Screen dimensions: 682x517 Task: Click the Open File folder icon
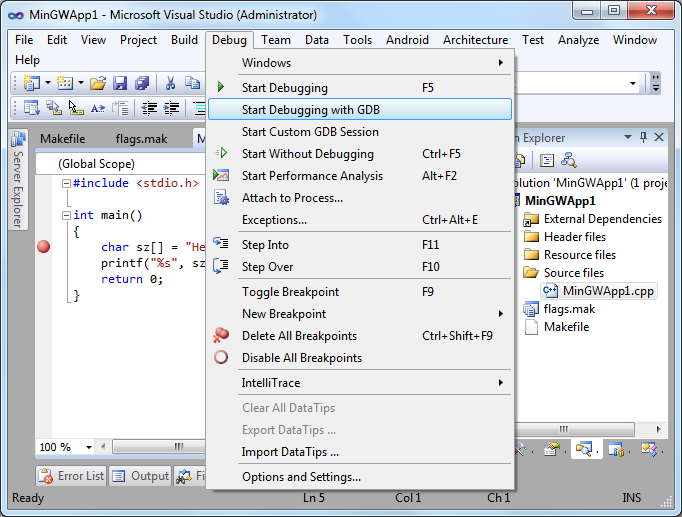point(98,83)
